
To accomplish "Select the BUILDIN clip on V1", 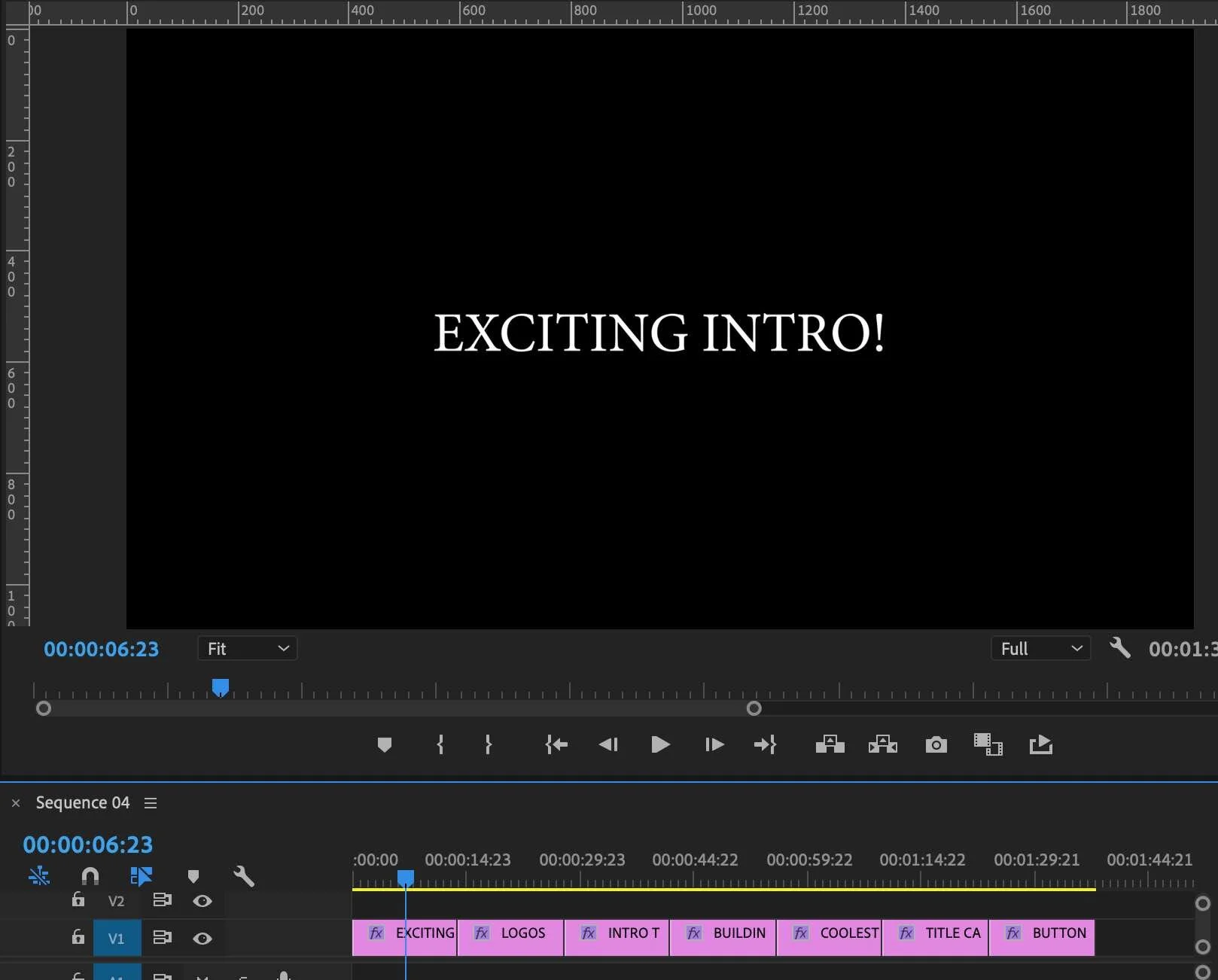I will (723, 939).
